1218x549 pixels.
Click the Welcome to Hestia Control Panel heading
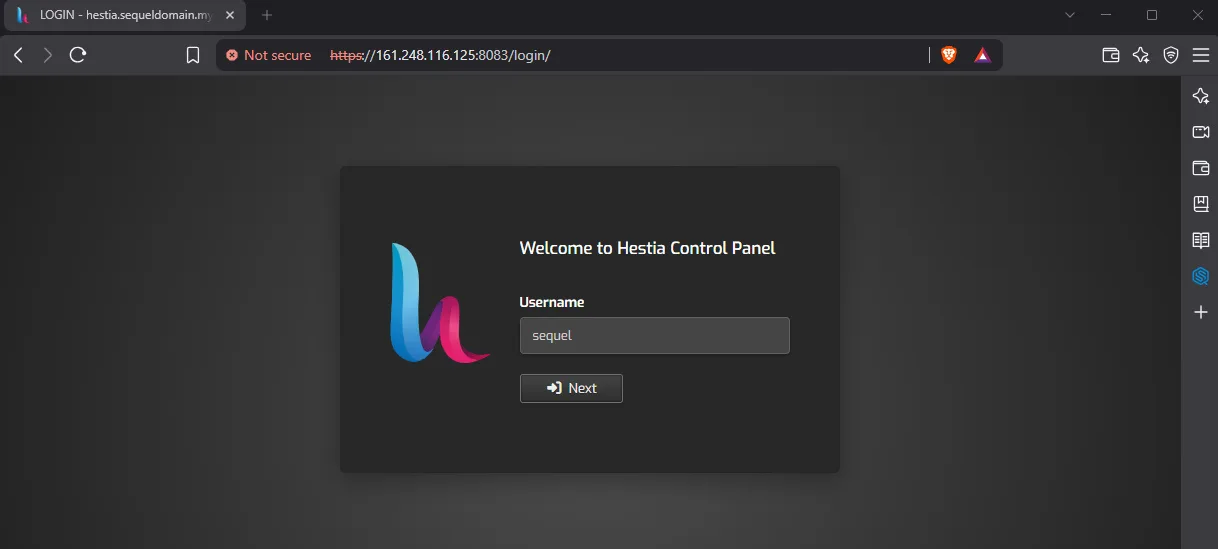[647, 248]
